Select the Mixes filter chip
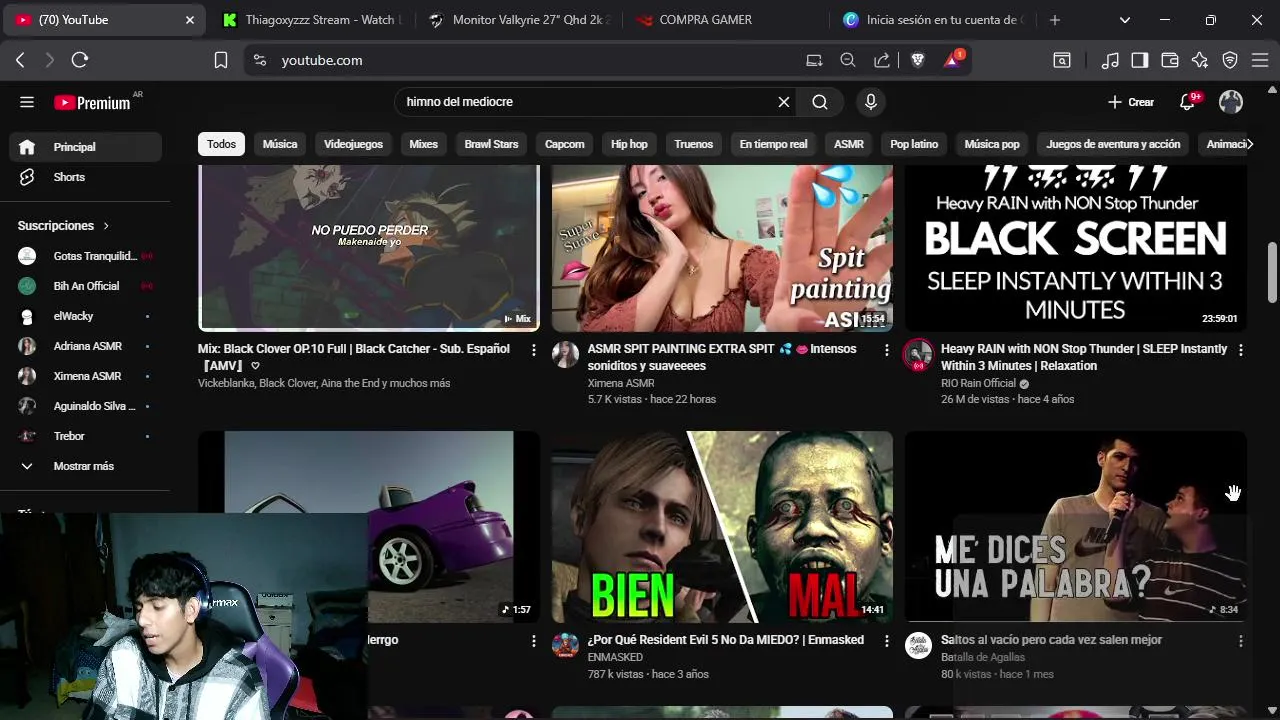 (423, 144)
